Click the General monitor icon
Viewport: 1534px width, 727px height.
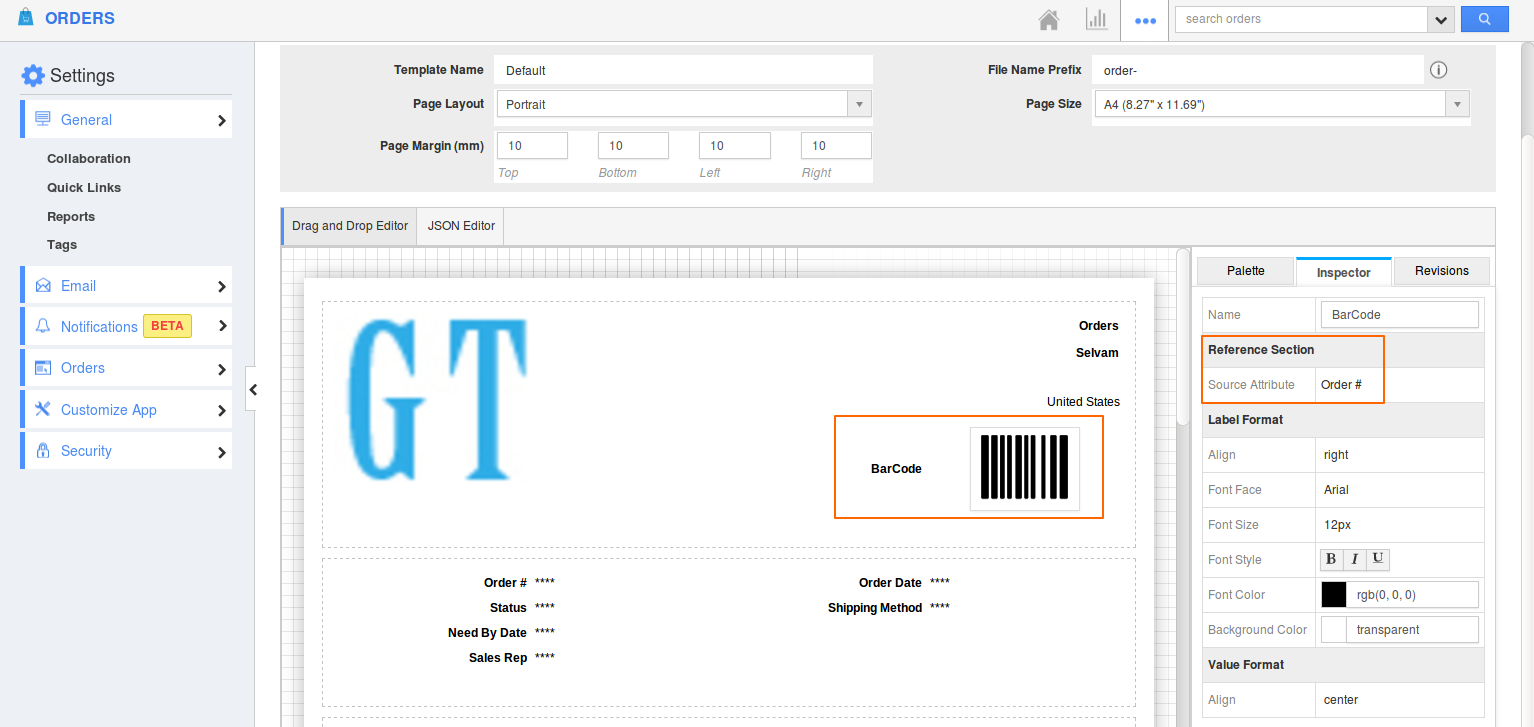coord(43,119)
